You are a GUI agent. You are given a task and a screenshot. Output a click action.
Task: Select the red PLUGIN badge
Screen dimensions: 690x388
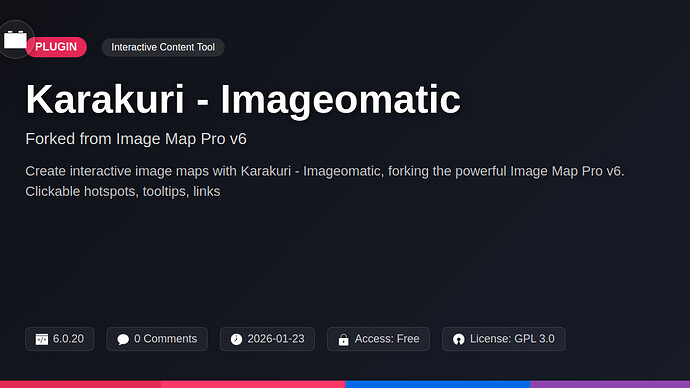click(x=56, y=47)
